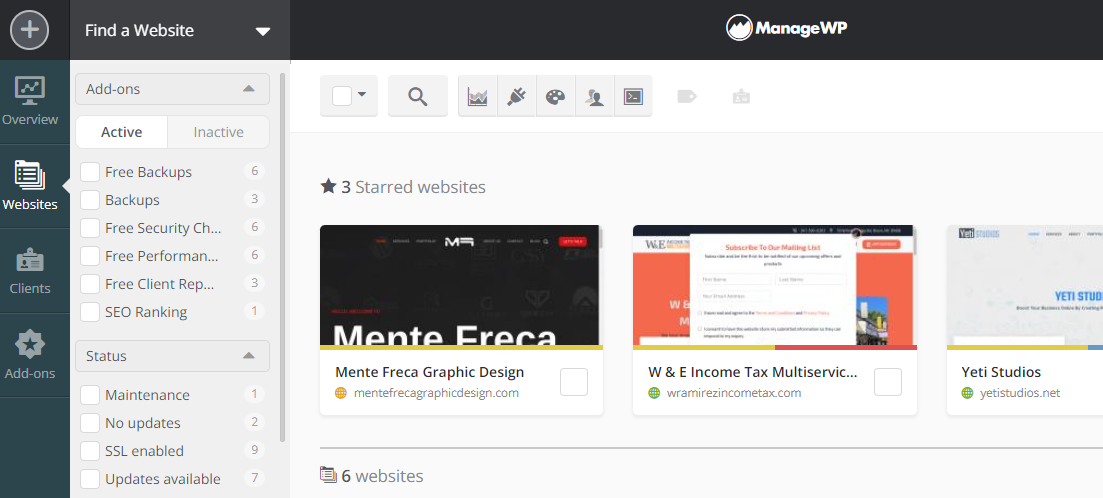
Task: Click the Yeti Studios website thumbnail
Action: pyautogui.click(x=1025, y=285)
